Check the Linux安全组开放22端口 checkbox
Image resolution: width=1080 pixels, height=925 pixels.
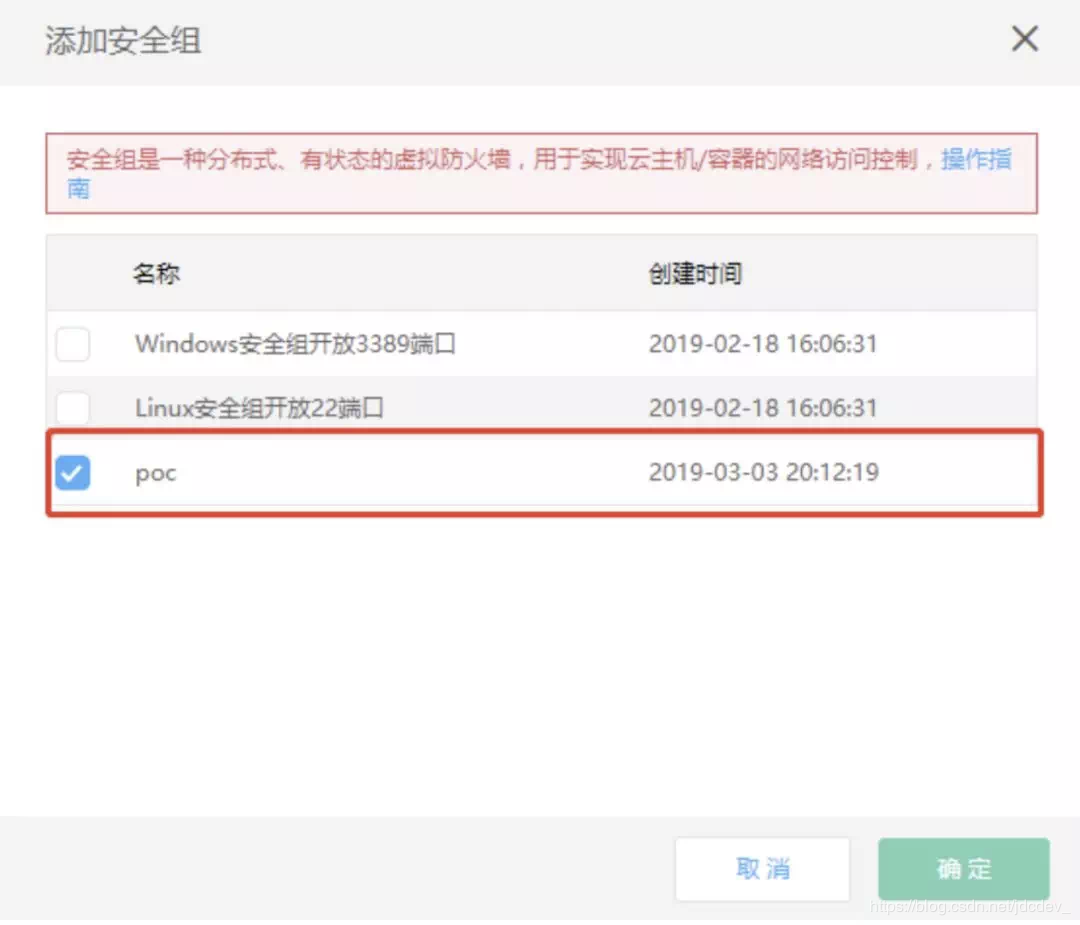coord(71,408)
